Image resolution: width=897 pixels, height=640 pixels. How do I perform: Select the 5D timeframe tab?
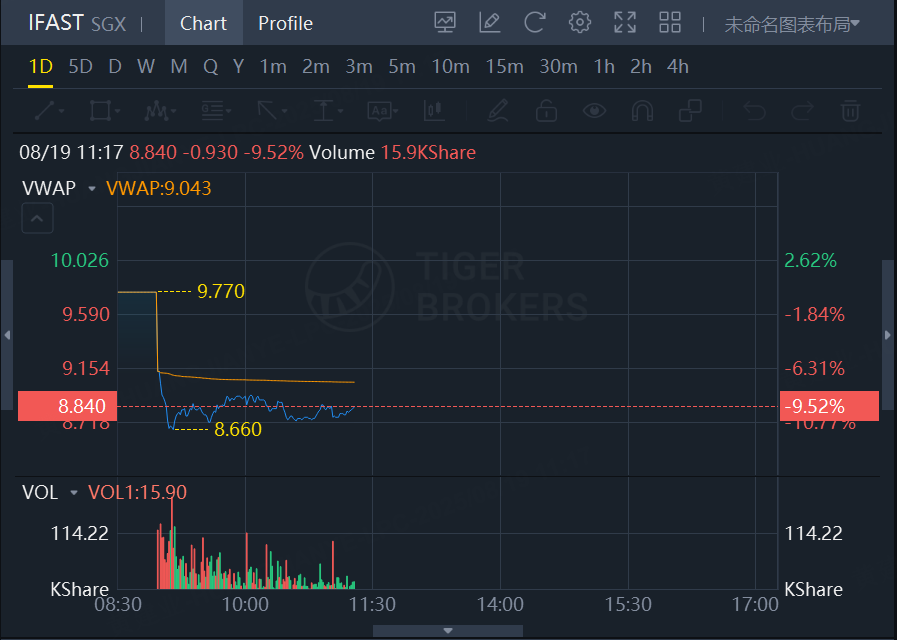(x=80, y=67)
